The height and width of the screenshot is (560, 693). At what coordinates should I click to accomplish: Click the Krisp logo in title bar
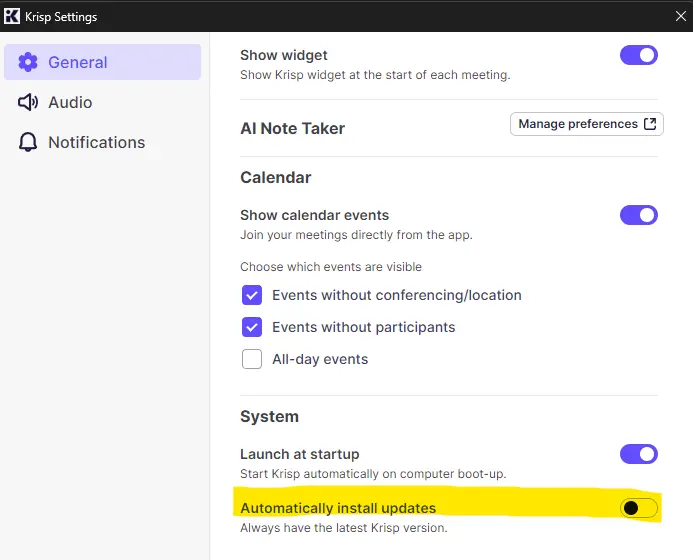pyautogui.click(x=12, y=16)
